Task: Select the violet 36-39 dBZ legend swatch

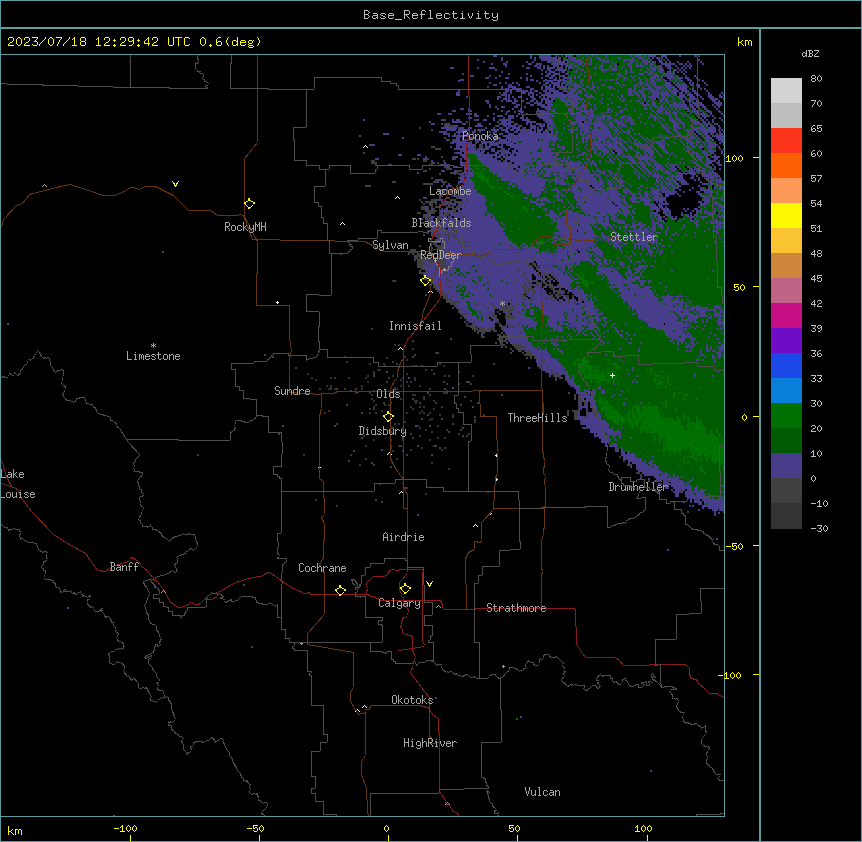Action: tap(786, 341)
